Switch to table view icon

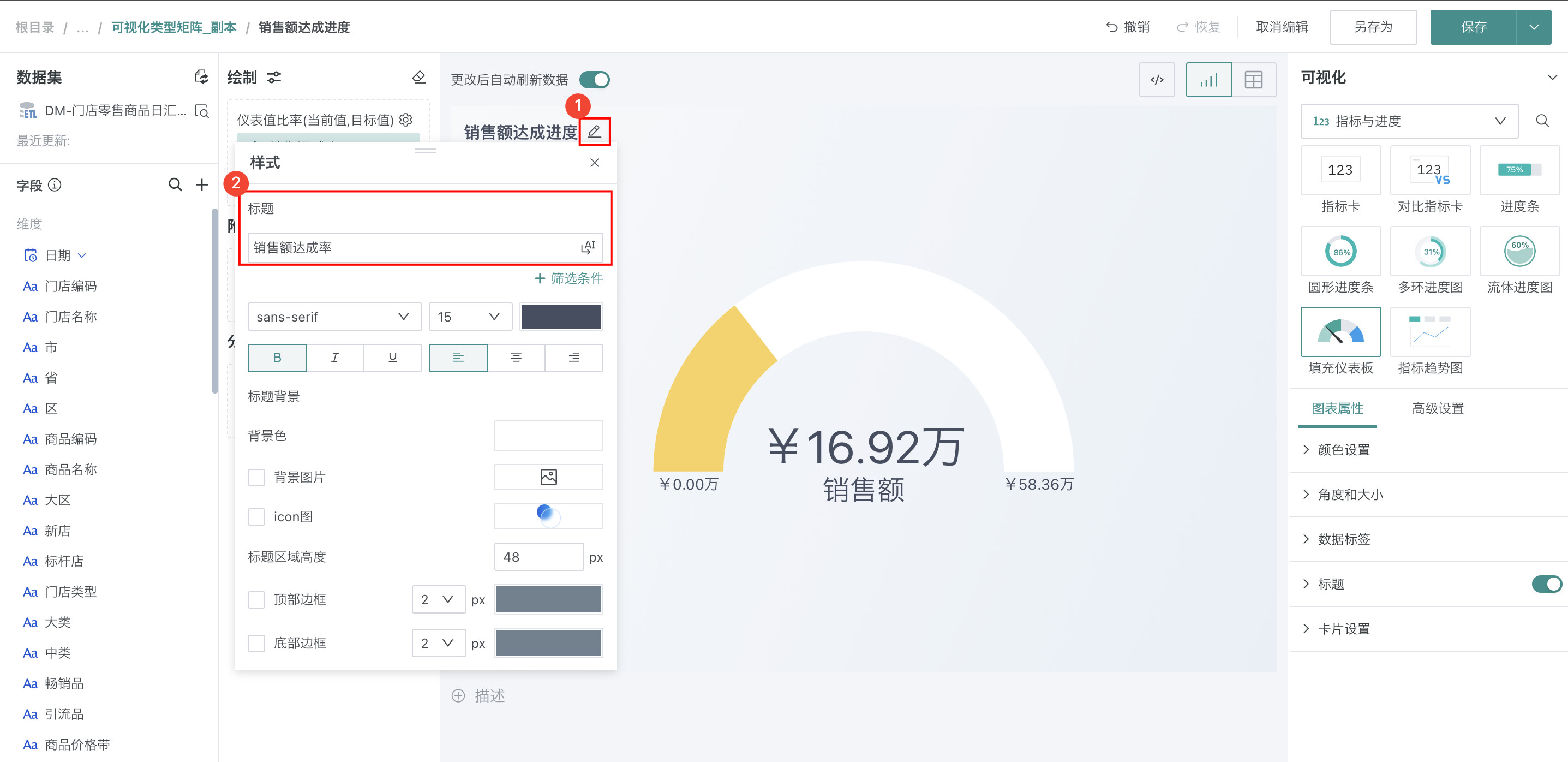point(1253,80)
